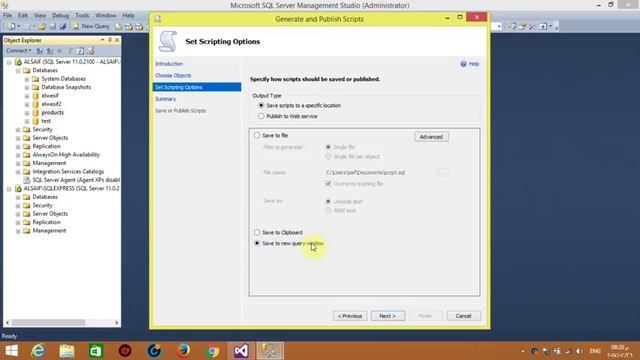Select the Replication folder under ALSAIF server
Viewport: 640px width, 360px height.
point(46,146)
